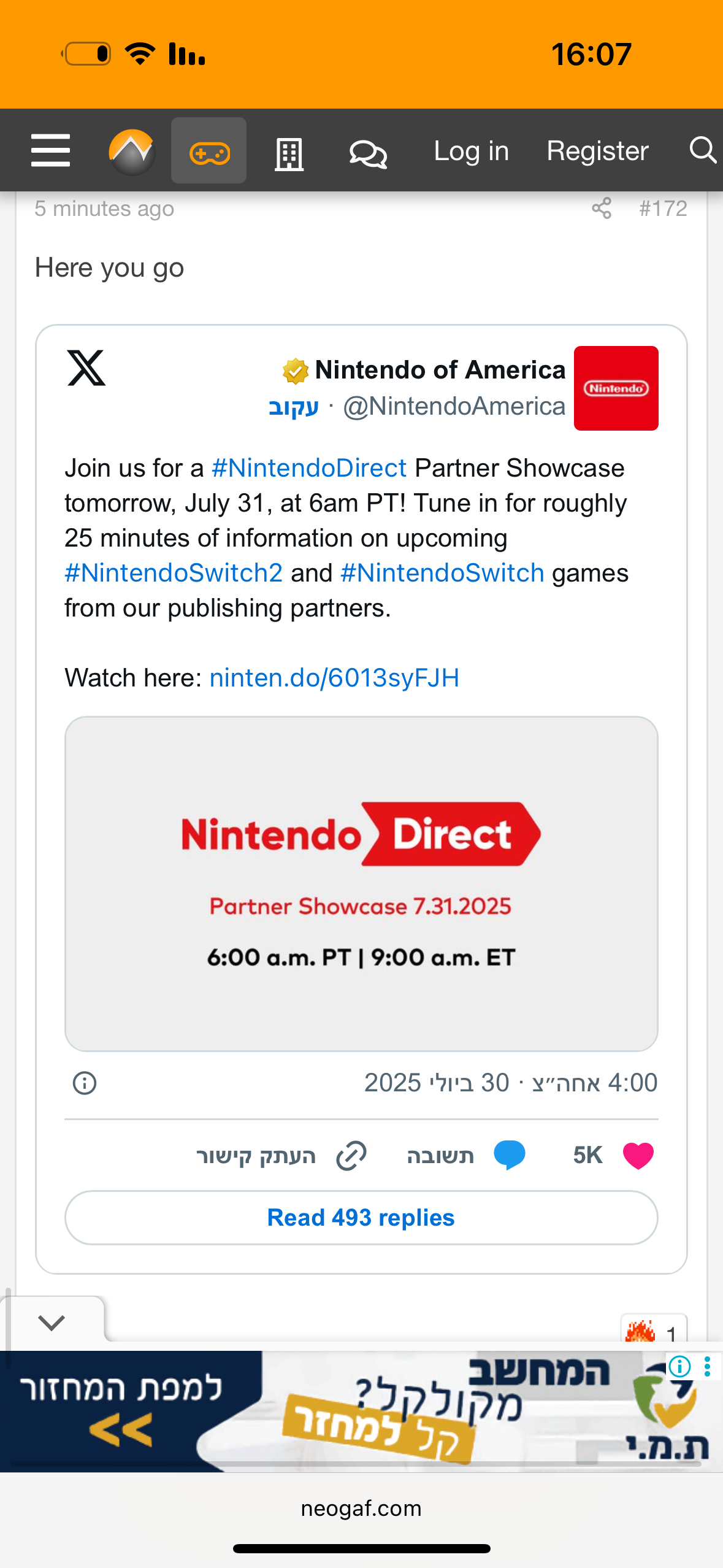Select the gaming controller forum icon

coord(209,152)
